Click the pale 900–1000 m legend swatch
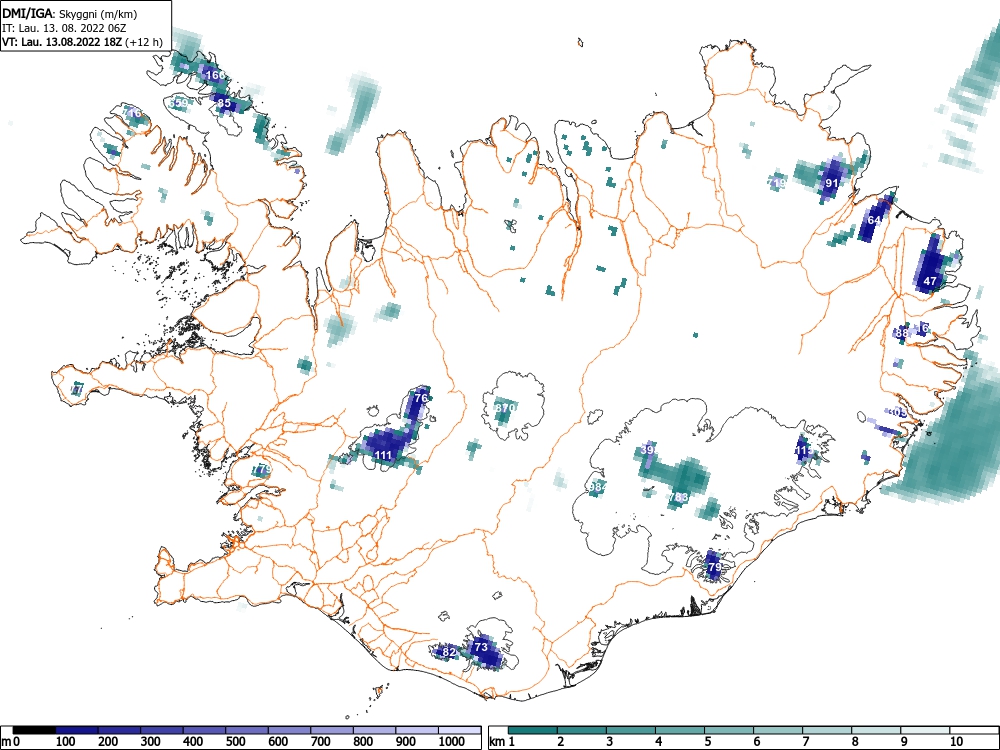This screenshot has height=750, width=1000. 417,730
